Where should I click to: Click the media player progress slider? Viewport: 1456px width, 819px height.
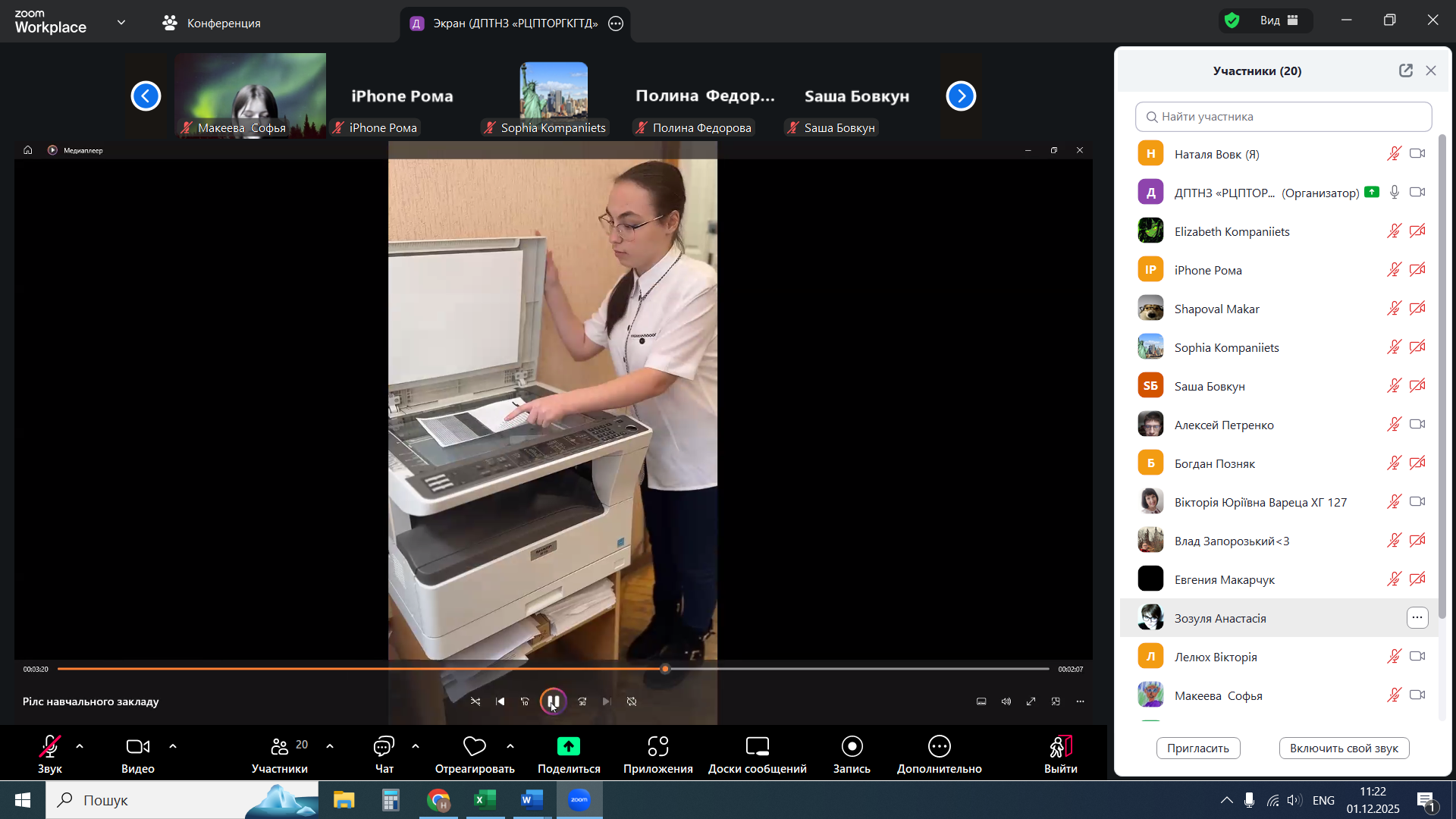[x=554, y=669]
